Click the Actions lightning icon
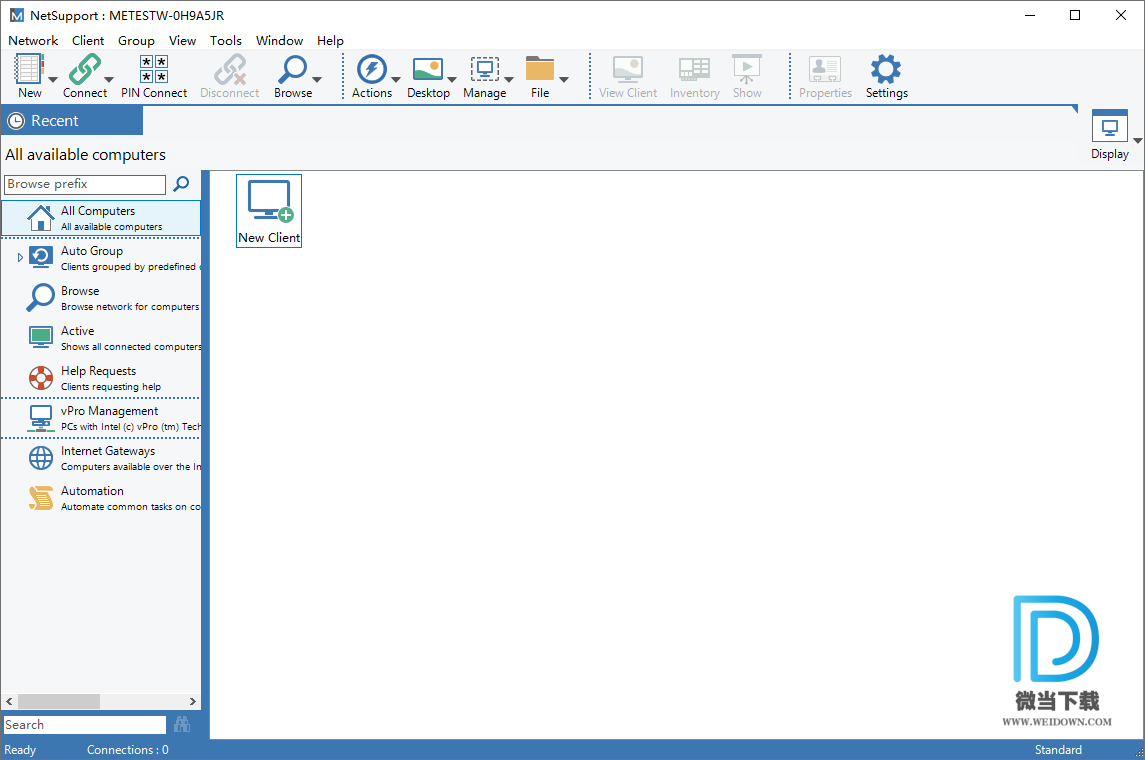 click(372, 70)
